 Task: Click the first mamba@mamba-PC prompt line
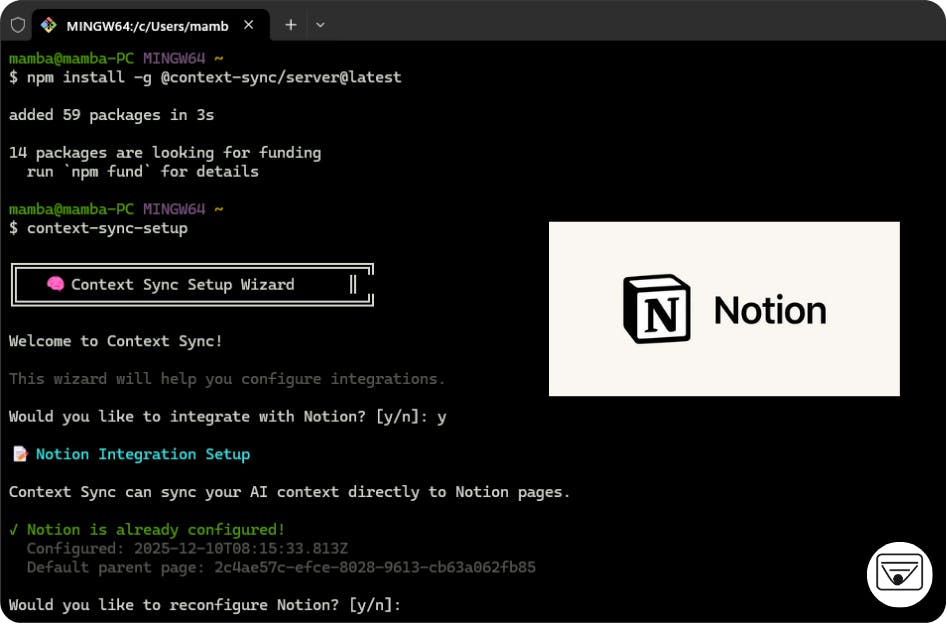point(116,59)
